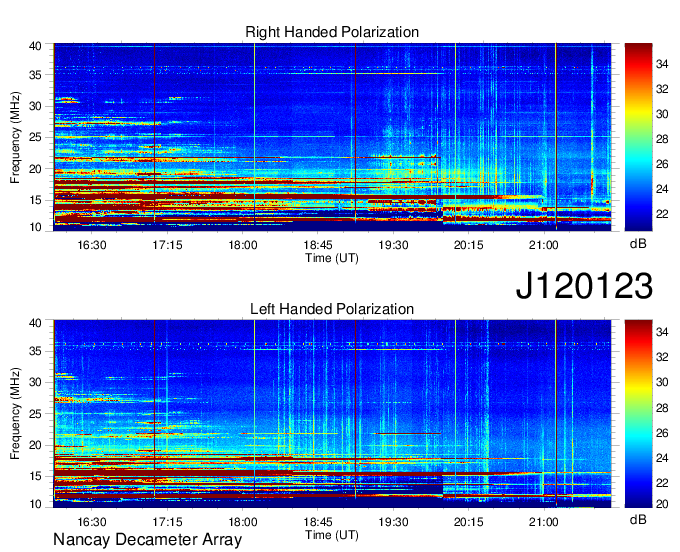Click 34 dB mark on Left Handed colorbar
The image size is (680, 552).
[662, 332]
